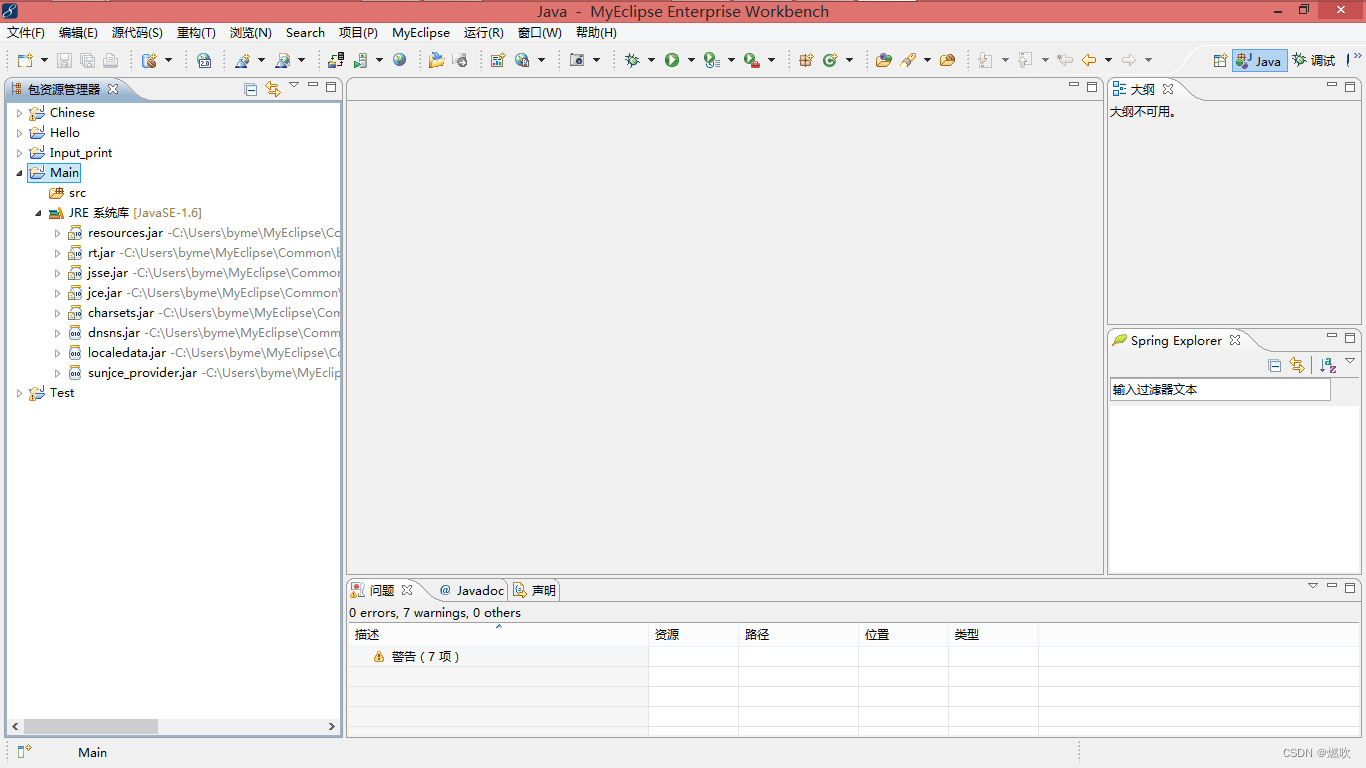Click the Web 2.0 browser toolbar icon
The height and width of the screenshot is (768, 1366).
click(x=204, y=60)
